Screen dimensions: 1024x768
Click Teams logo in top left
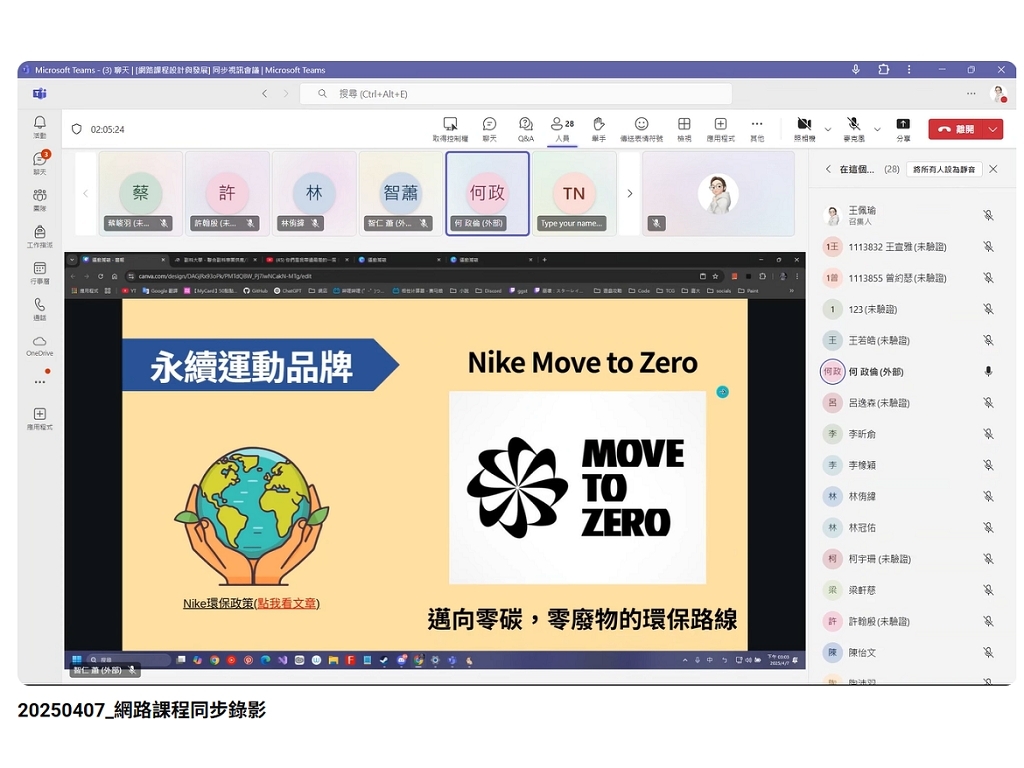coord(40,94)
